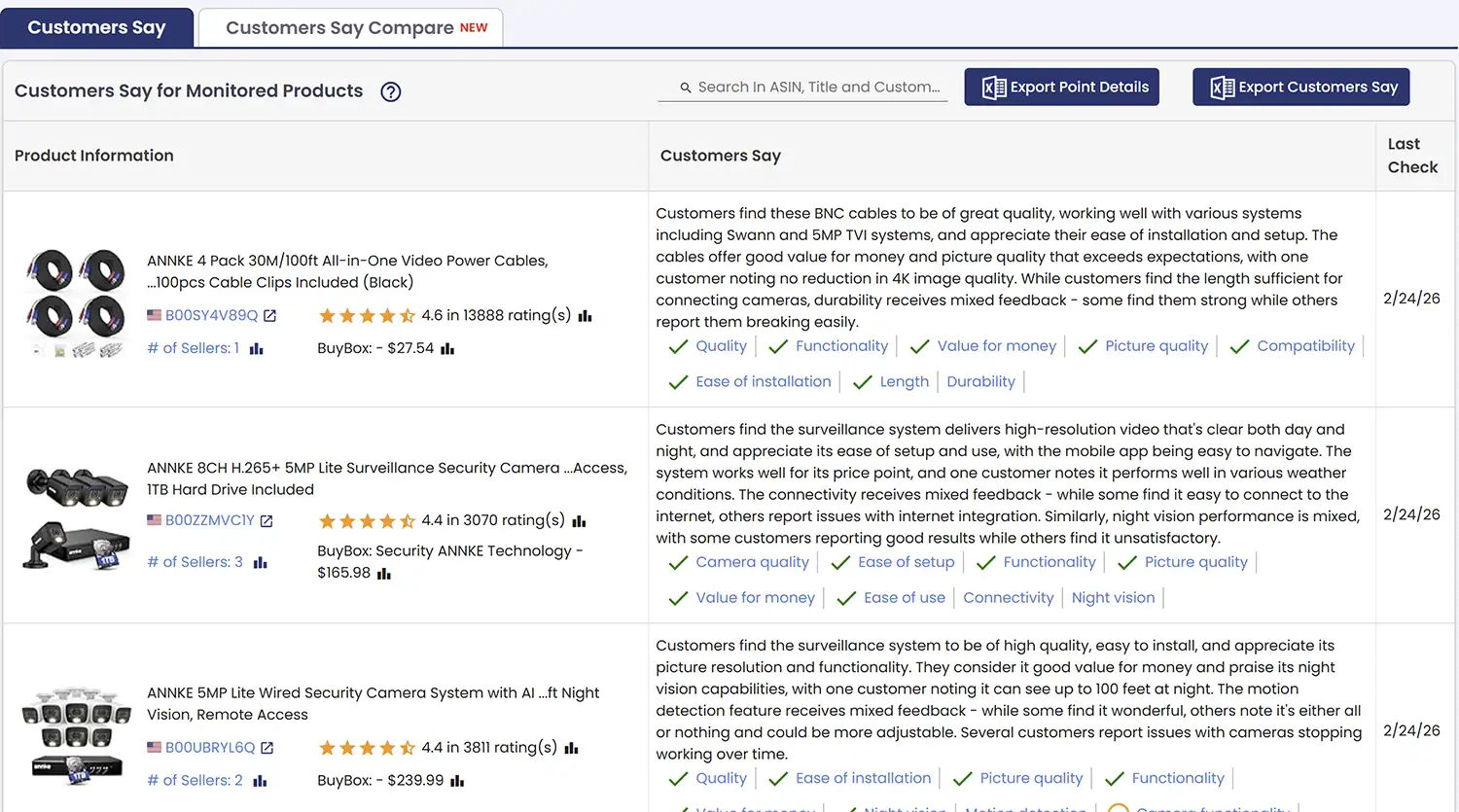Click Export Customers Say button

coord(1300,88)
